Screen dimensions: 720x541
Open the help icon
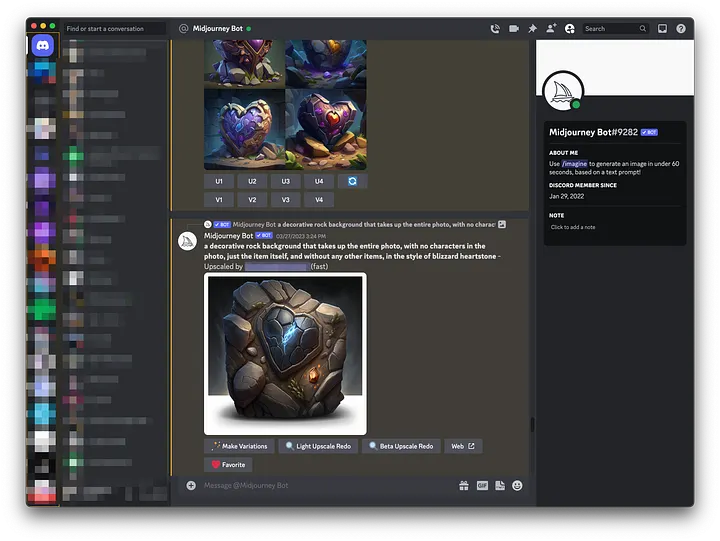tap(681, 29)
